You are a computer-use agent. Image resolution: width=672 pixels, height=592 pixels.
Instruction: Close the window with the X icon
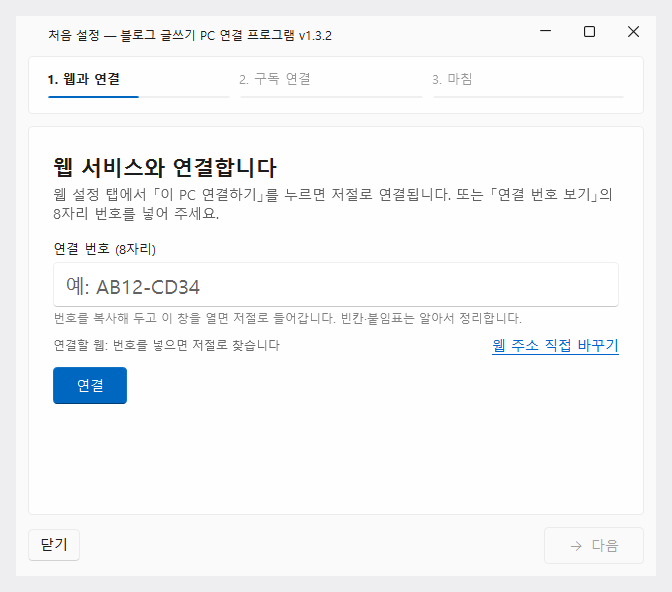633,31
